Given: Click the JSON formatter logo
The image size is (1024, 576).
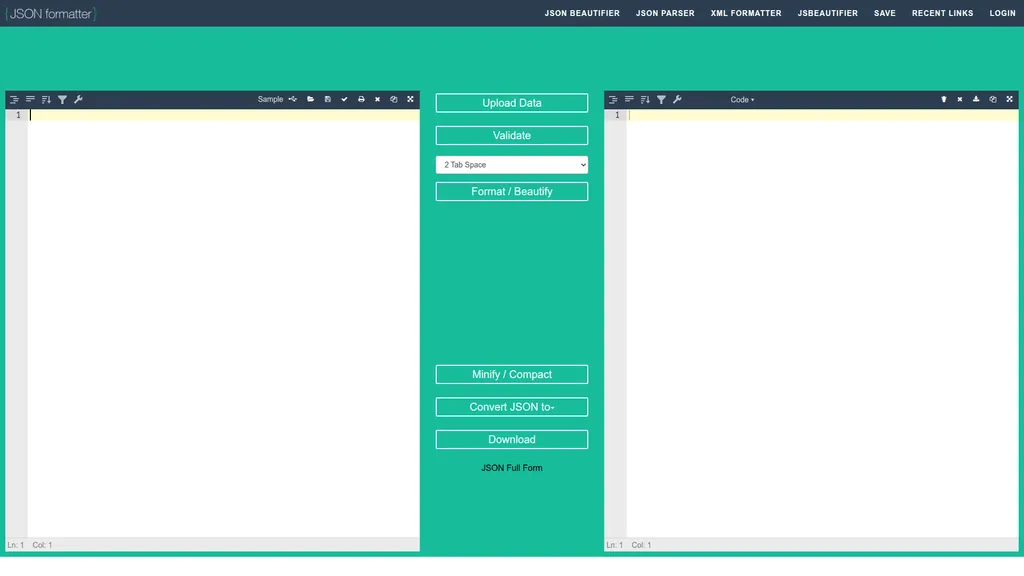Looking at the screenshot, I should tap(51, 14).
